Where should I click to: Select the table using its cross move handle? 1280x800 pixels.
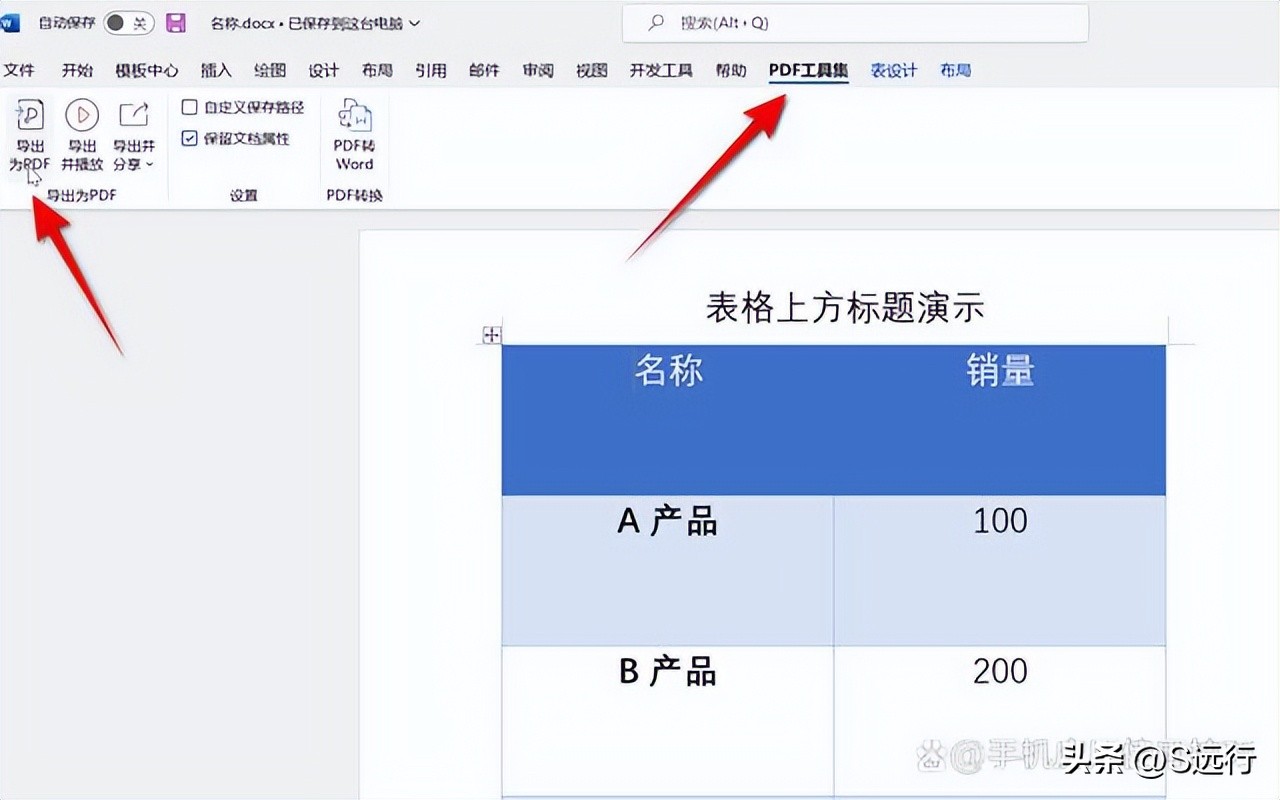(x=490, y=336)
